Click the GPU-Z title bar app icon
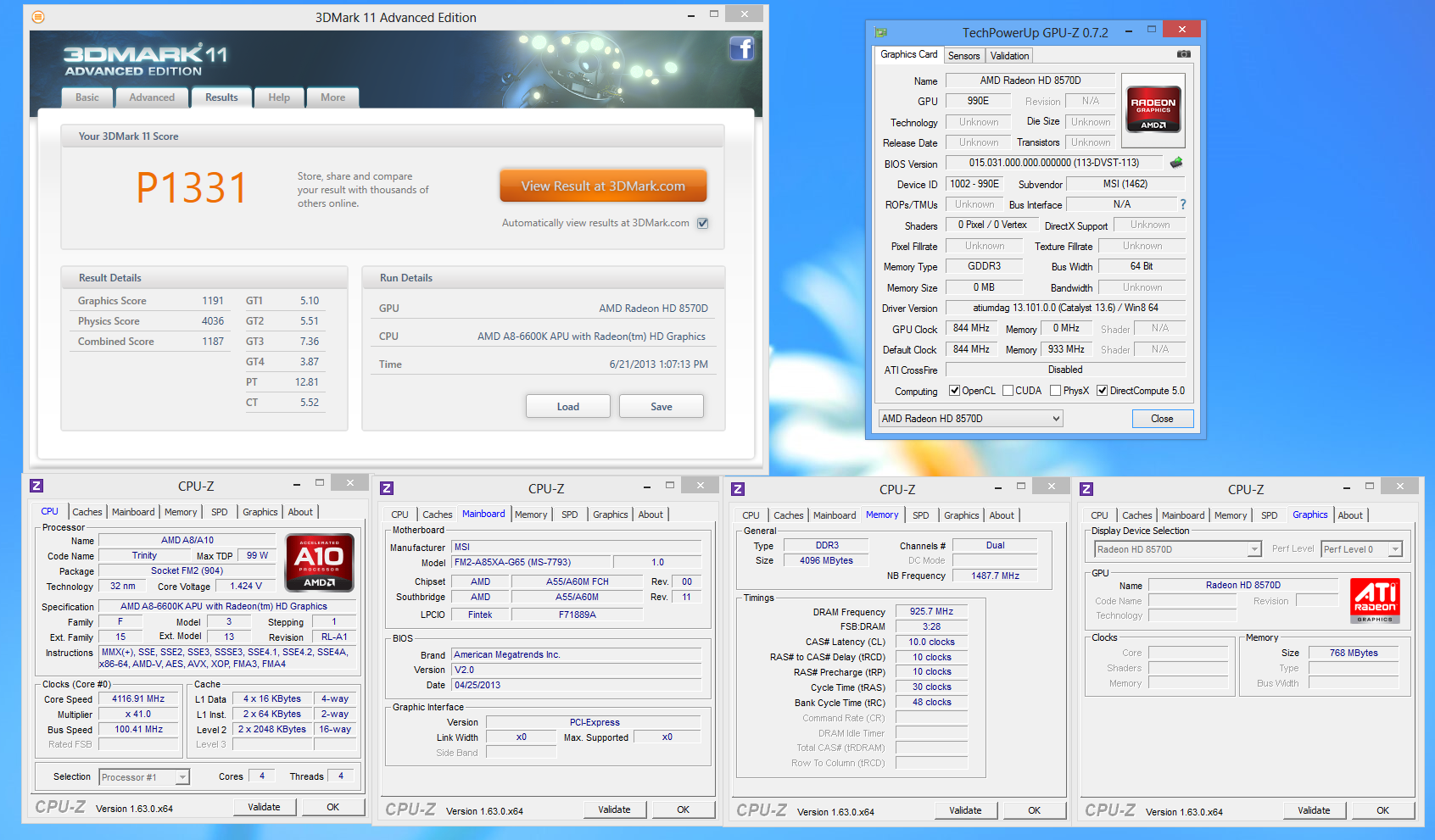The height and width of the screenshot is (840, 1435). [881, 32]
